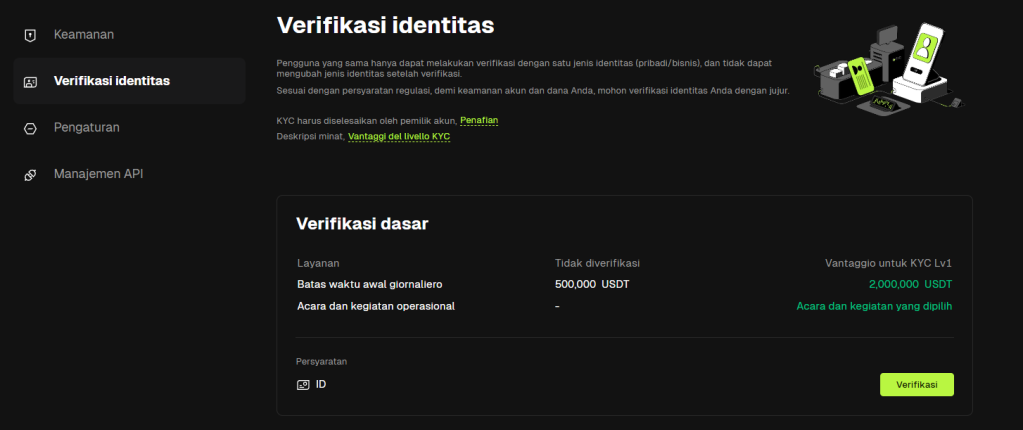Click Acara dan kegiatan yang dipilih text
Viewport: 1023px width, 430px height.
click(874, 306)
